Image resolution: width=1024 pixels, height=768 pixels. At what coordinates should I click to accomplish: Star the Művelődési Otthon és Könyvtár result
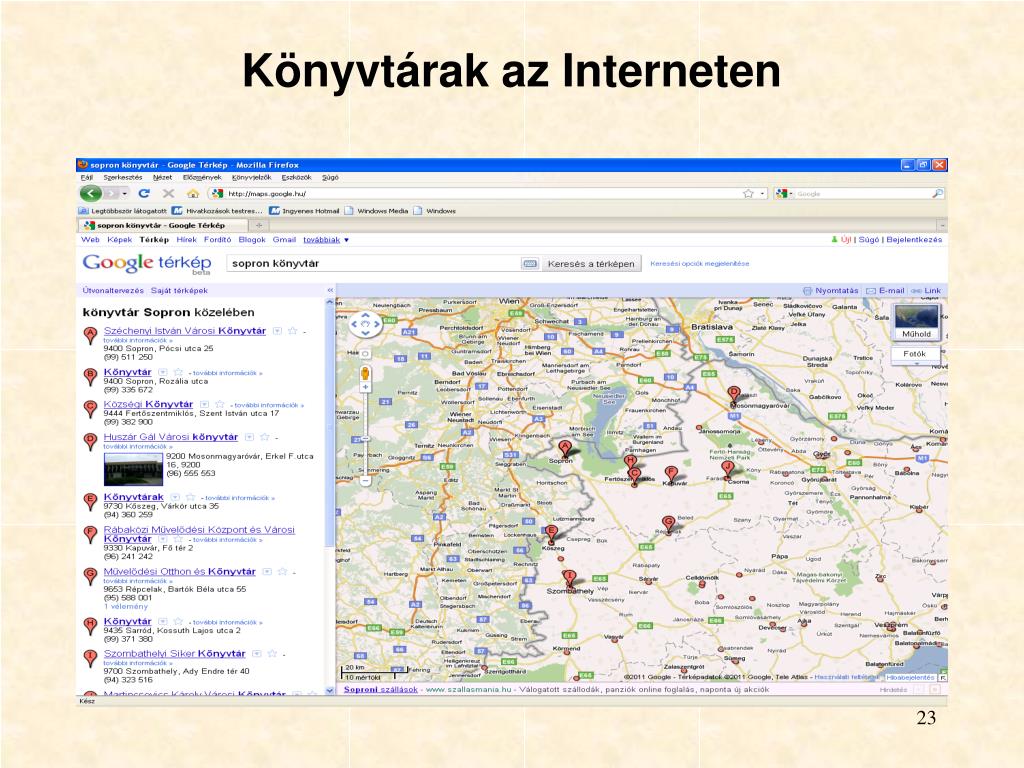[x=282, y=571]
